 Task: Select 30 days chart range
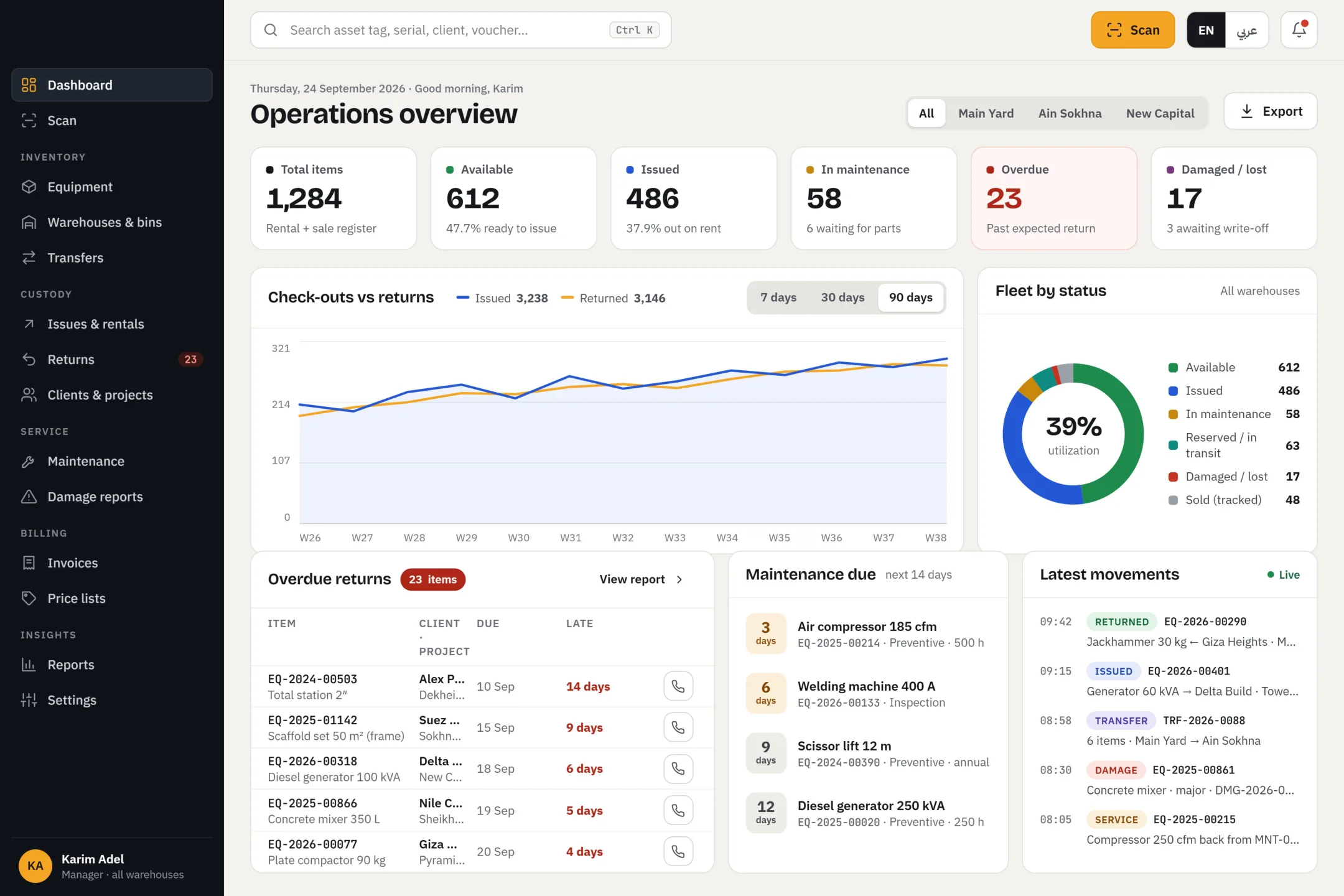coord(842,297)
